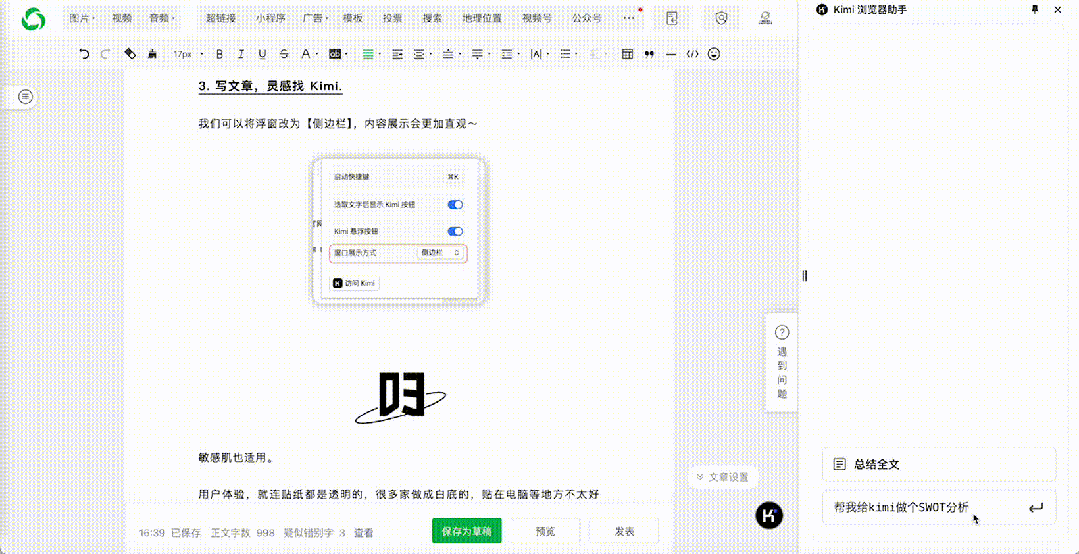Toggle bold formatting
Viewport: 1079px width, 554px height.
[x=220, y=54]
